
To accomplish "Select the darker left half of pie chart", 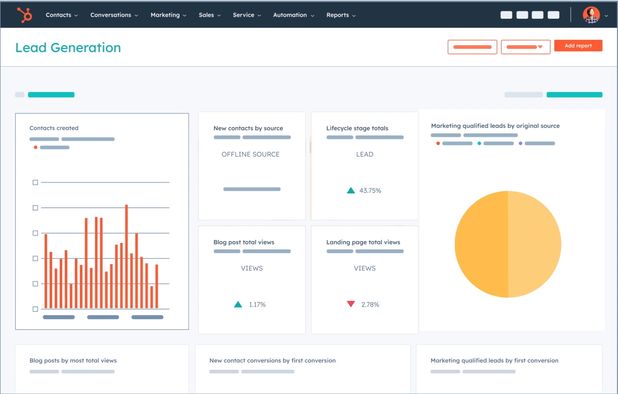I will (482, 244).
